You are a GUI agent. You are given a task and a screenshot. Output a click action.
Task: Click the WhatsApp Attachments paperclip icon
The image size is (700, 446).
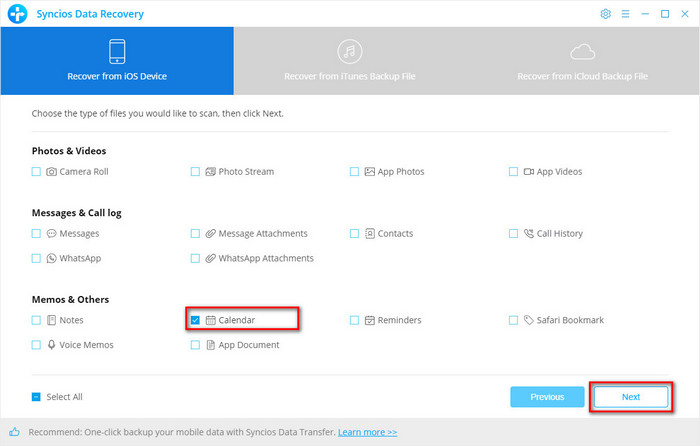[210, 258]
